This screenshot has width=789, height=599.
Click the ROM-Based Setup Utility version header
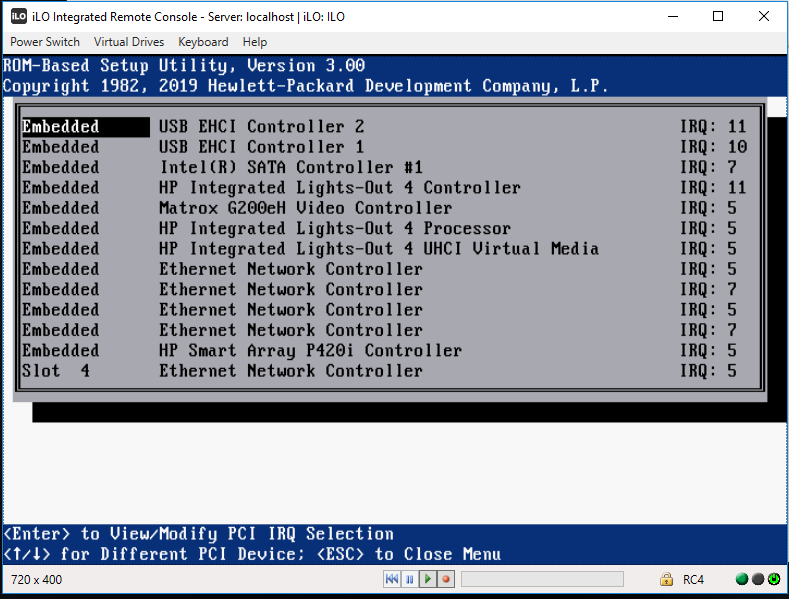tap(184, 65)
